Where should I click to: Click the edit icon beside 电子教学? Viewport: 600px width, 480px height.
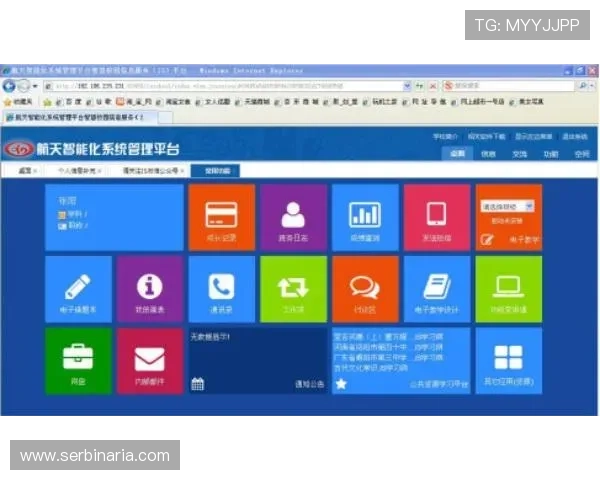pos(487,240)
